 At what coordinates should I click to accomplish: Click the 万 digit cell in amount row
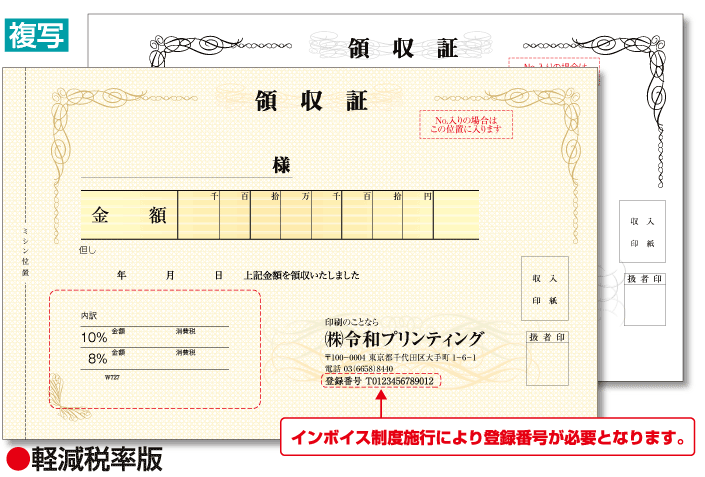click(x=296, y=215)
